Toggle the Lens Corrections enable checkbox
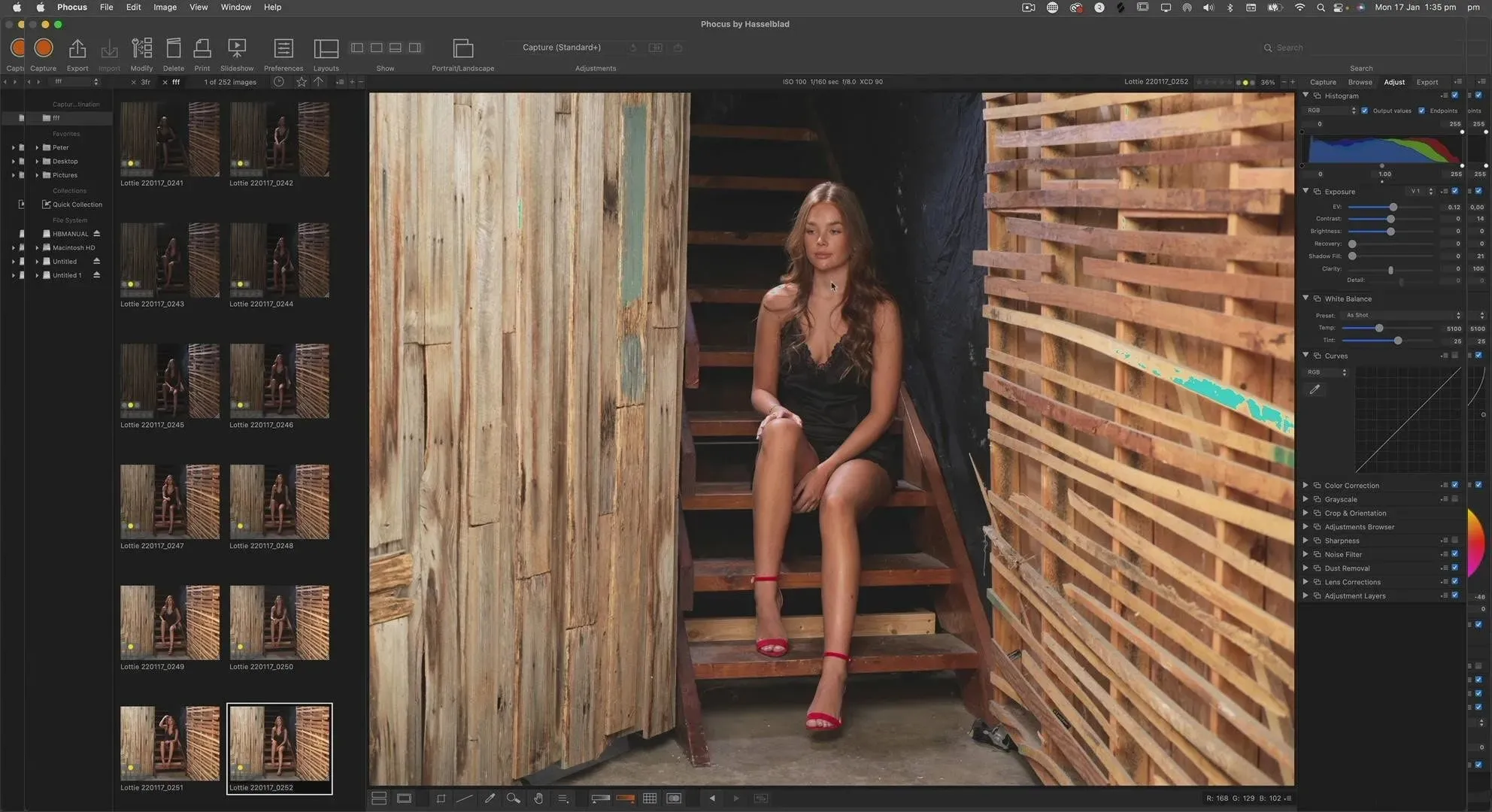 tap(1454, 581)
